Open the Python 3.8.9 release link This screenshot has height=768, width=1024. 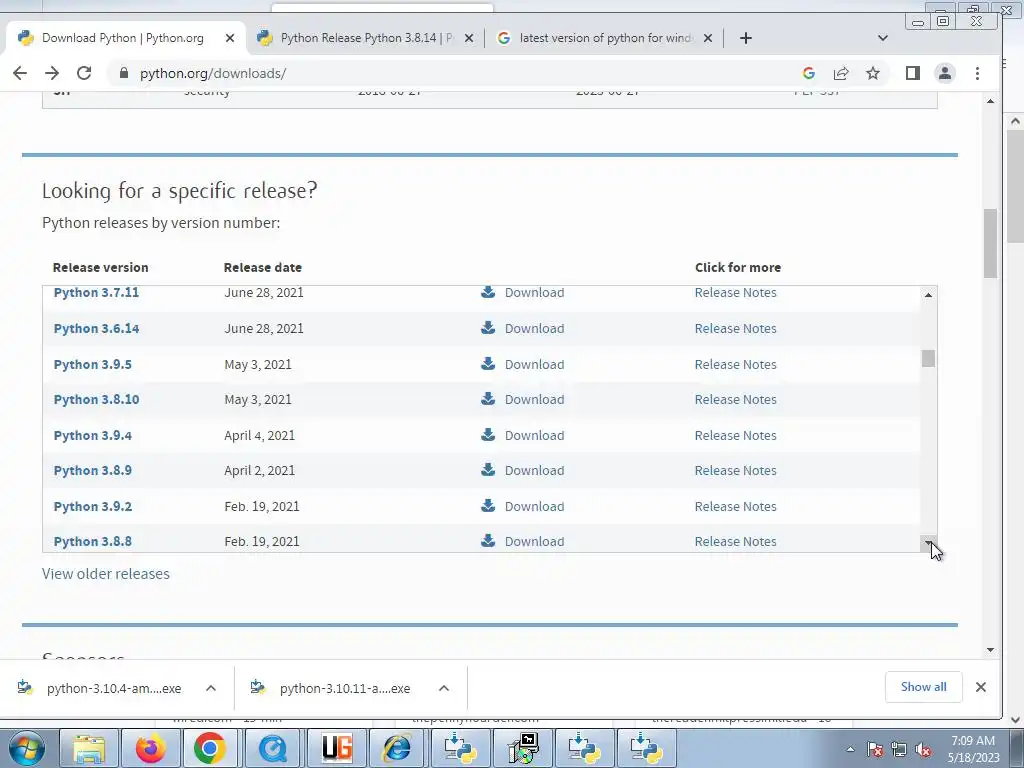click(92, 471)
